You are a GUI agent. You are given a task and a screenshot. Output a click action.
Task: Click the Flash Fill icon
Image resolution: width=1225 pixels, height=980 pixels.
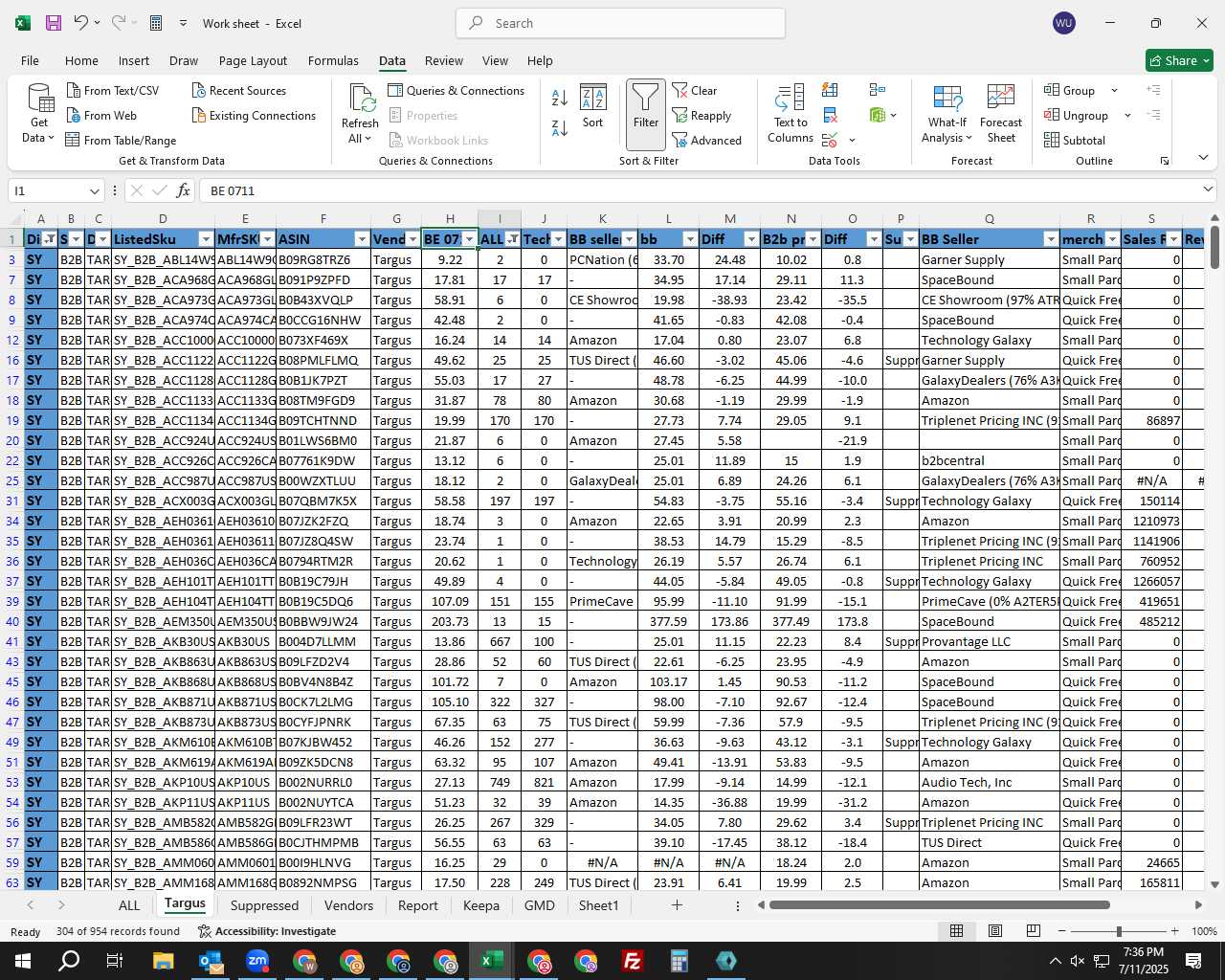(830, 90)
